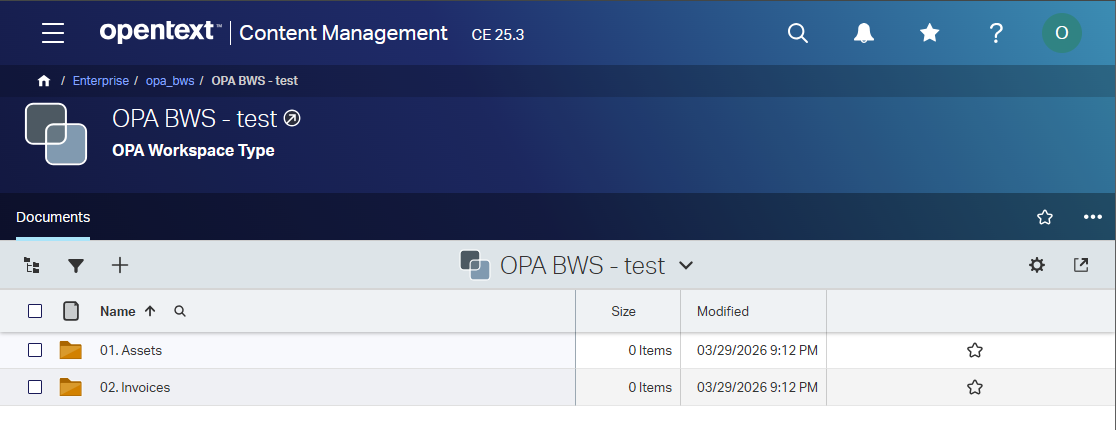Check the 01. Assets row checkbox
This screenshot has width=1116, height=430.
tap(35, 350)
